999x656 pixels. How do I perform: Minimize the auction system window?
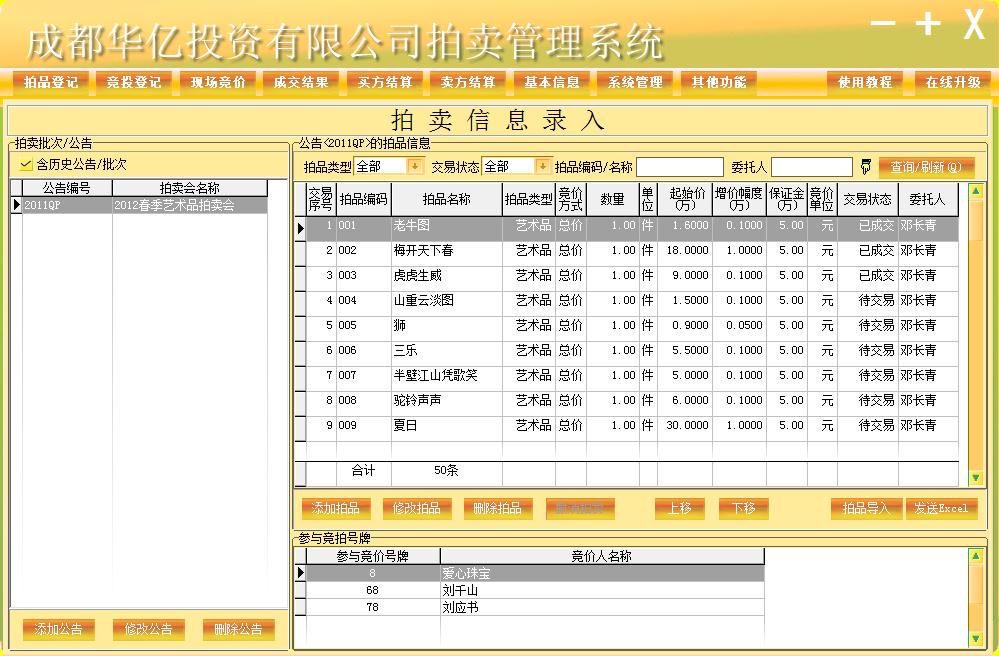882,24
